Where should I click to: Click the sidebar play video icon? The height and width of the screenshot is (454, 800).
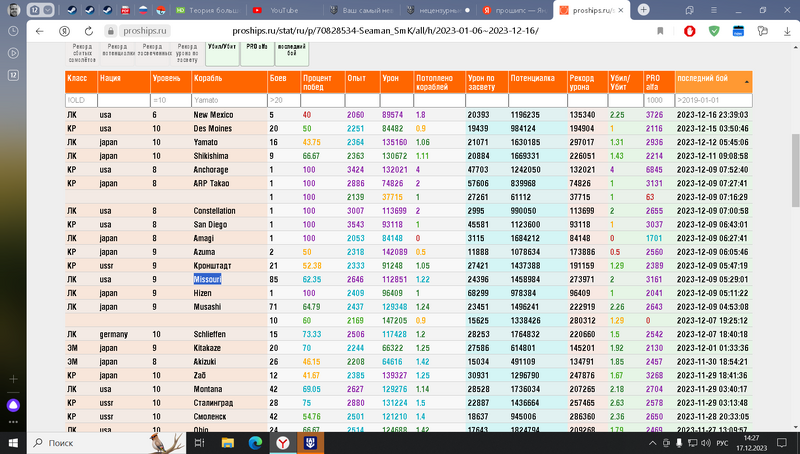13,51
